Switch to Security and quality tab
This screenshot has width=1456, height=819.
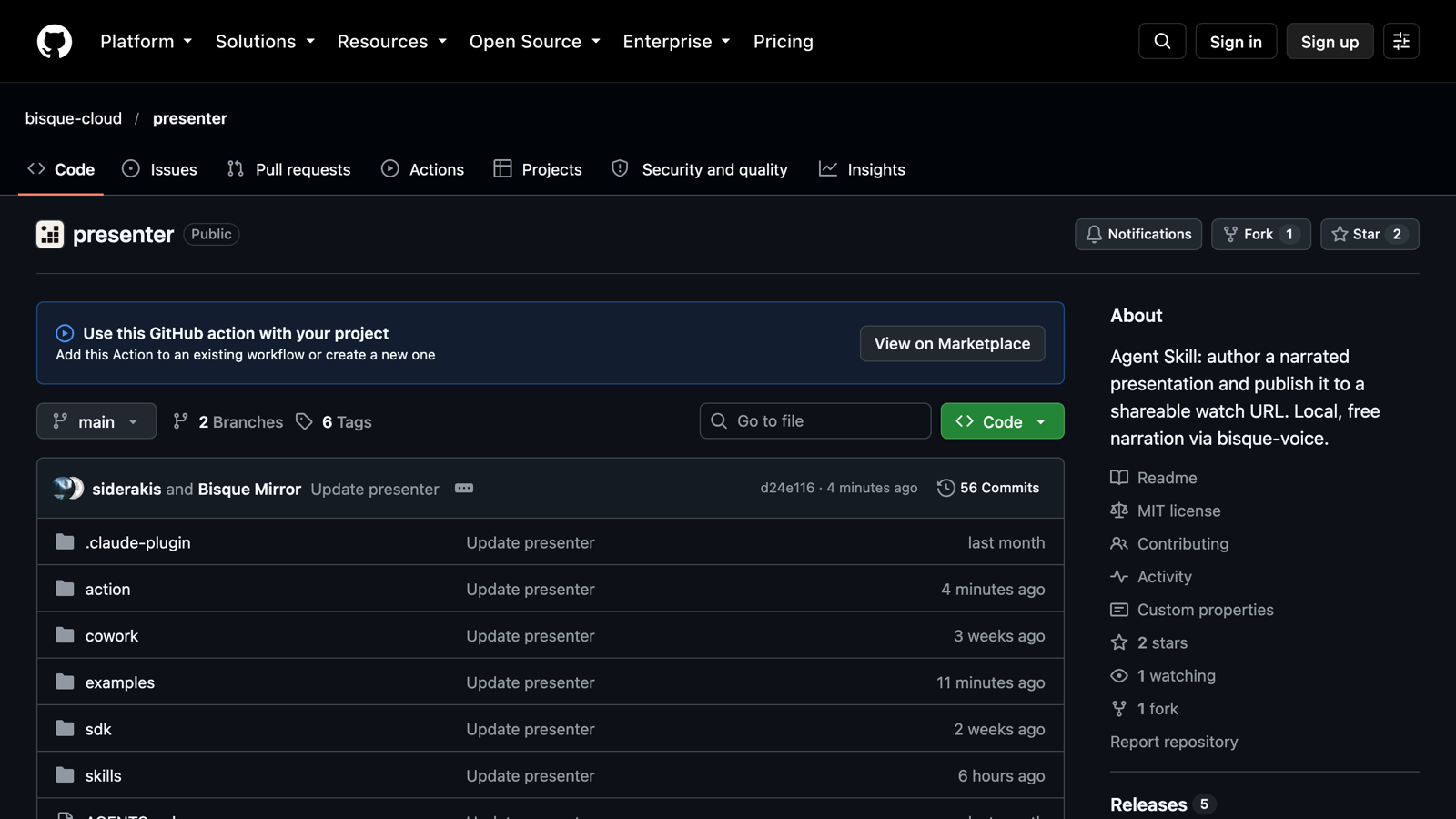coord(700,169)
